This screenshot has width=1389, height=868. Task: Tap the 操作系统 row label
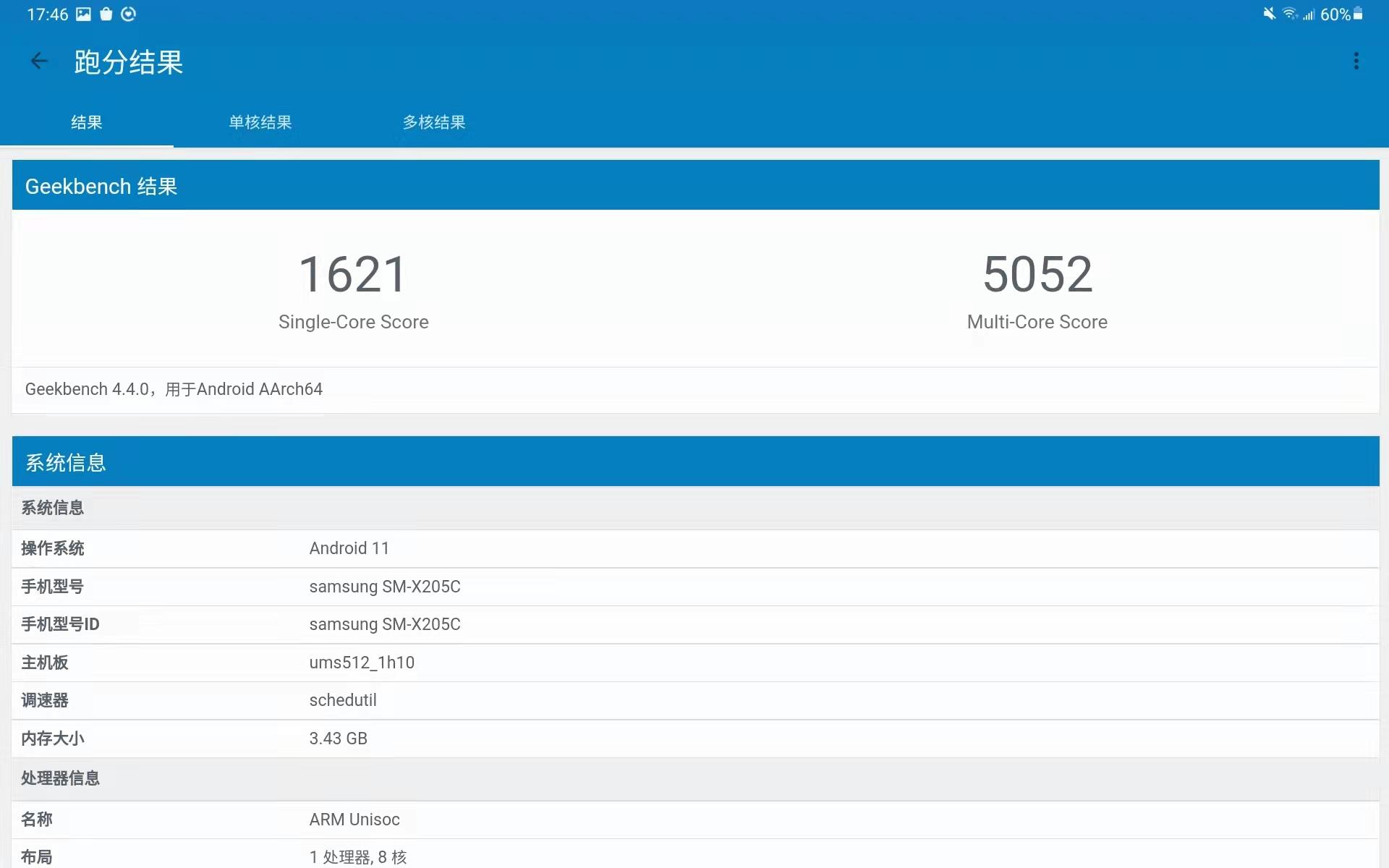pyautogui.click(x=53, y=548)
